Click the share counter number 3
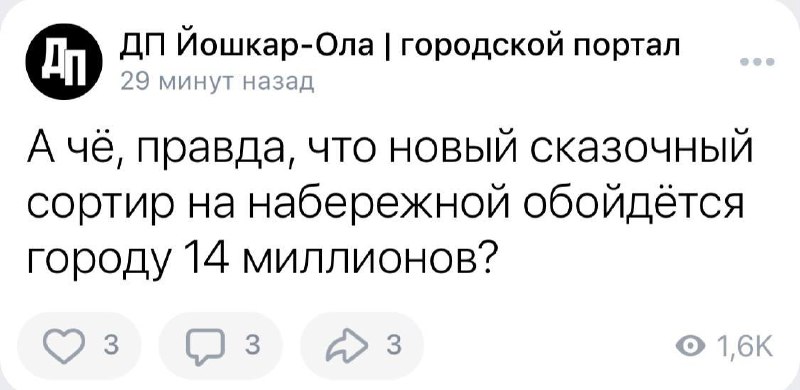800x390 pixels. click(392, 346)
